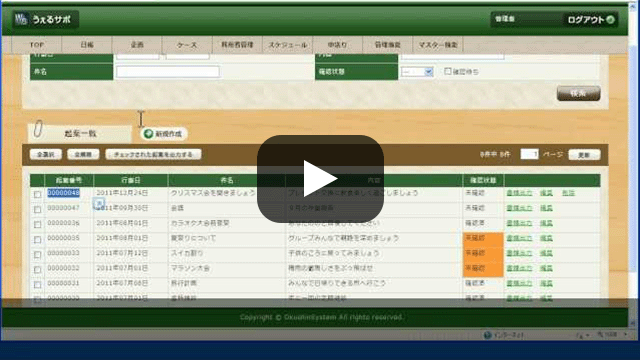The height and width of the screenshot is (360, 640).
Task: Click the 起案一覧 section heading
Action: click(80, 133)
